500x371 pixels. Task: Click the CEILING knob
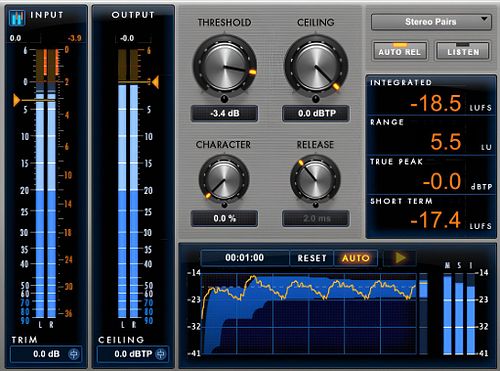click(316, 66)
